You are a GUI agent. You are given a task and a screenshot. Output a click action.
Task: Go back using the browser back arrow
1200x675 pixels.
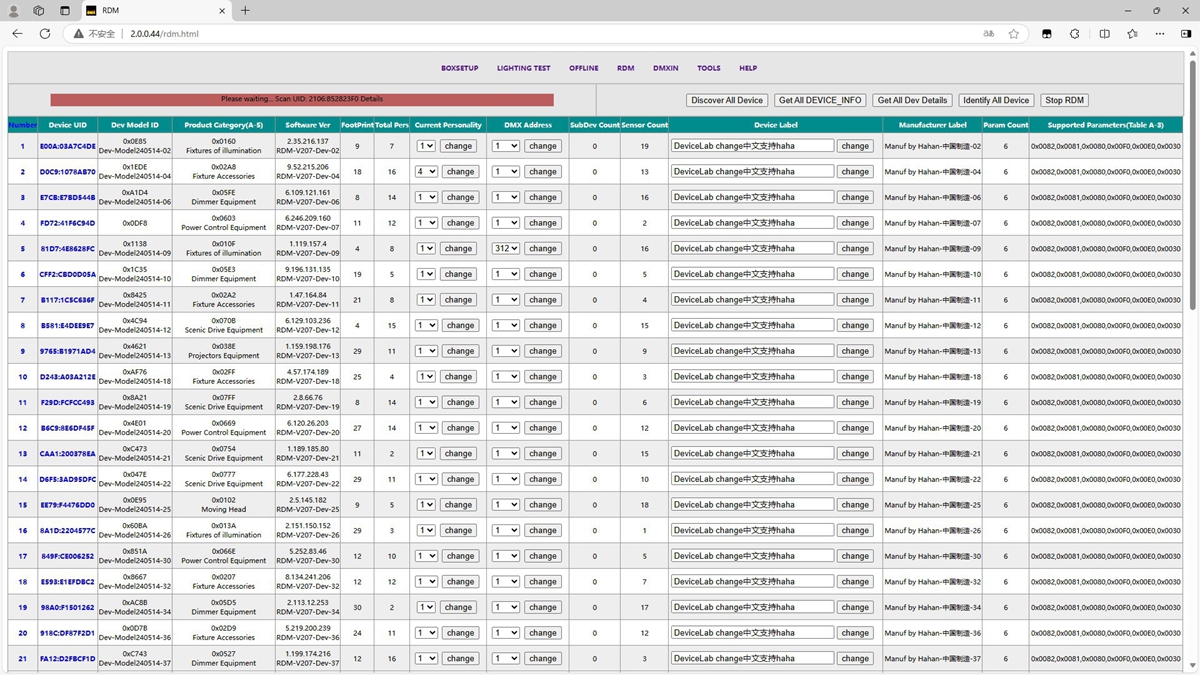(x=17, y=33)
